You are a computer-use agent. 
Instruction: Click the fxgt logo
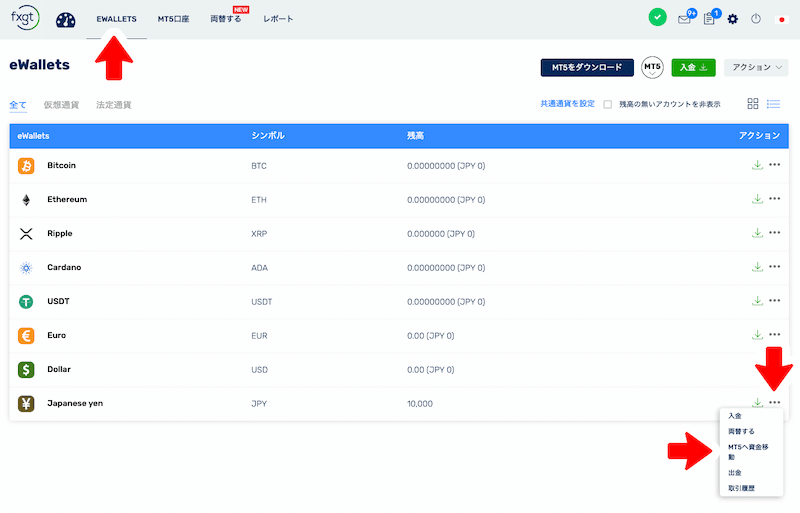pyautogui.click(x=24, y=18)
